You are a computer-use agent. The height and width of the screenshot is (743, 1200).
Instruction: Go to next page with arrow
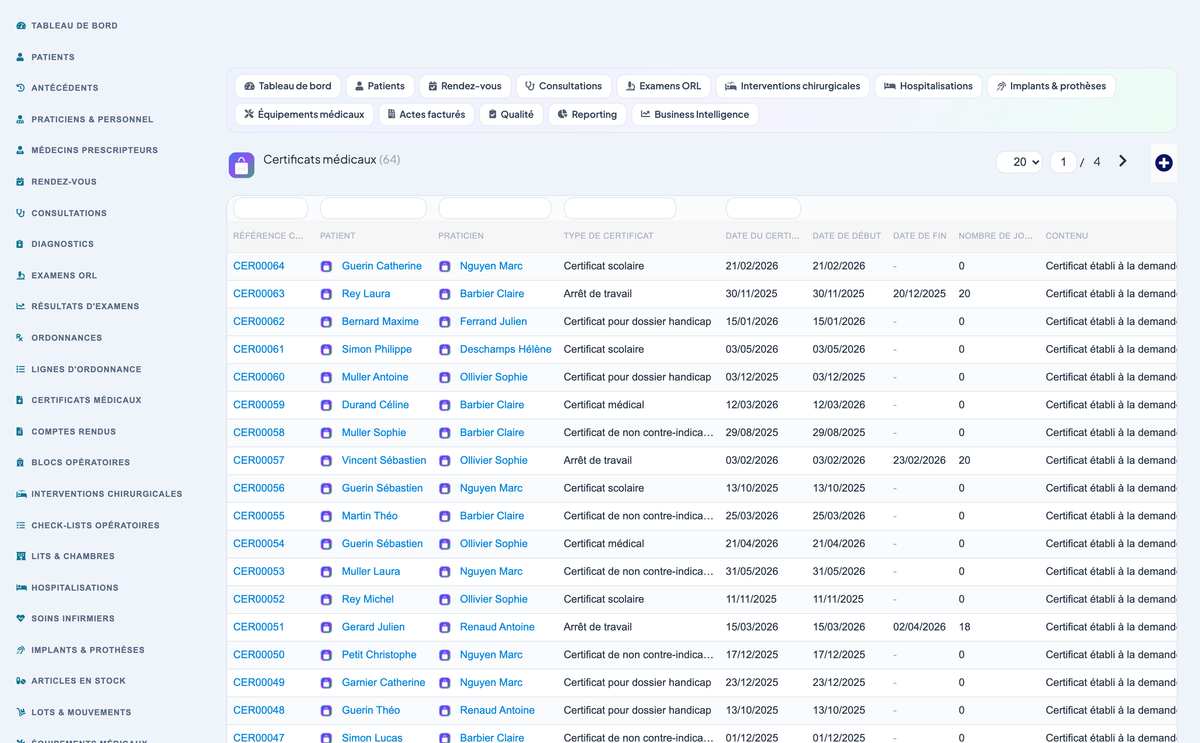coord(1123,161)
